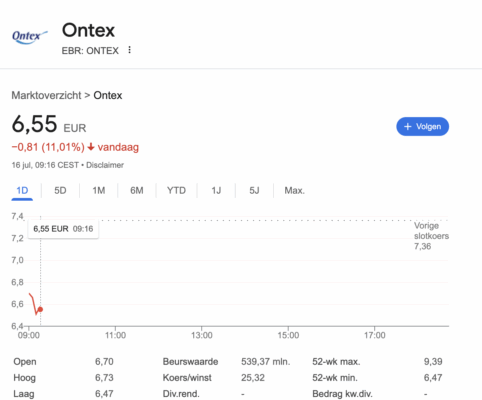Show the 6M chart range
This screenshot has height=400, width=482.
137,191
